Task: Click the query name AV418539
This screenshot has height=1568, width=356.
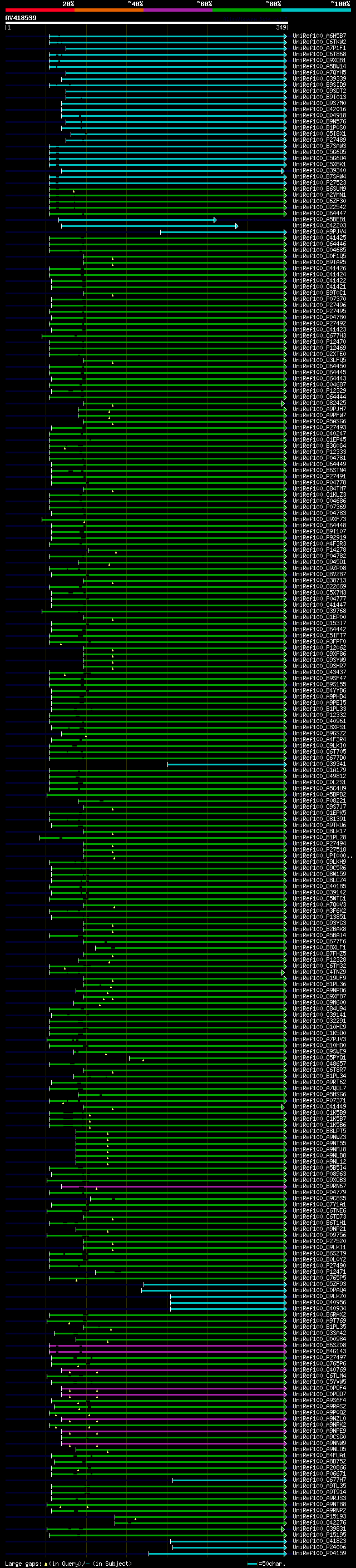Action: (x=21, y=18)
